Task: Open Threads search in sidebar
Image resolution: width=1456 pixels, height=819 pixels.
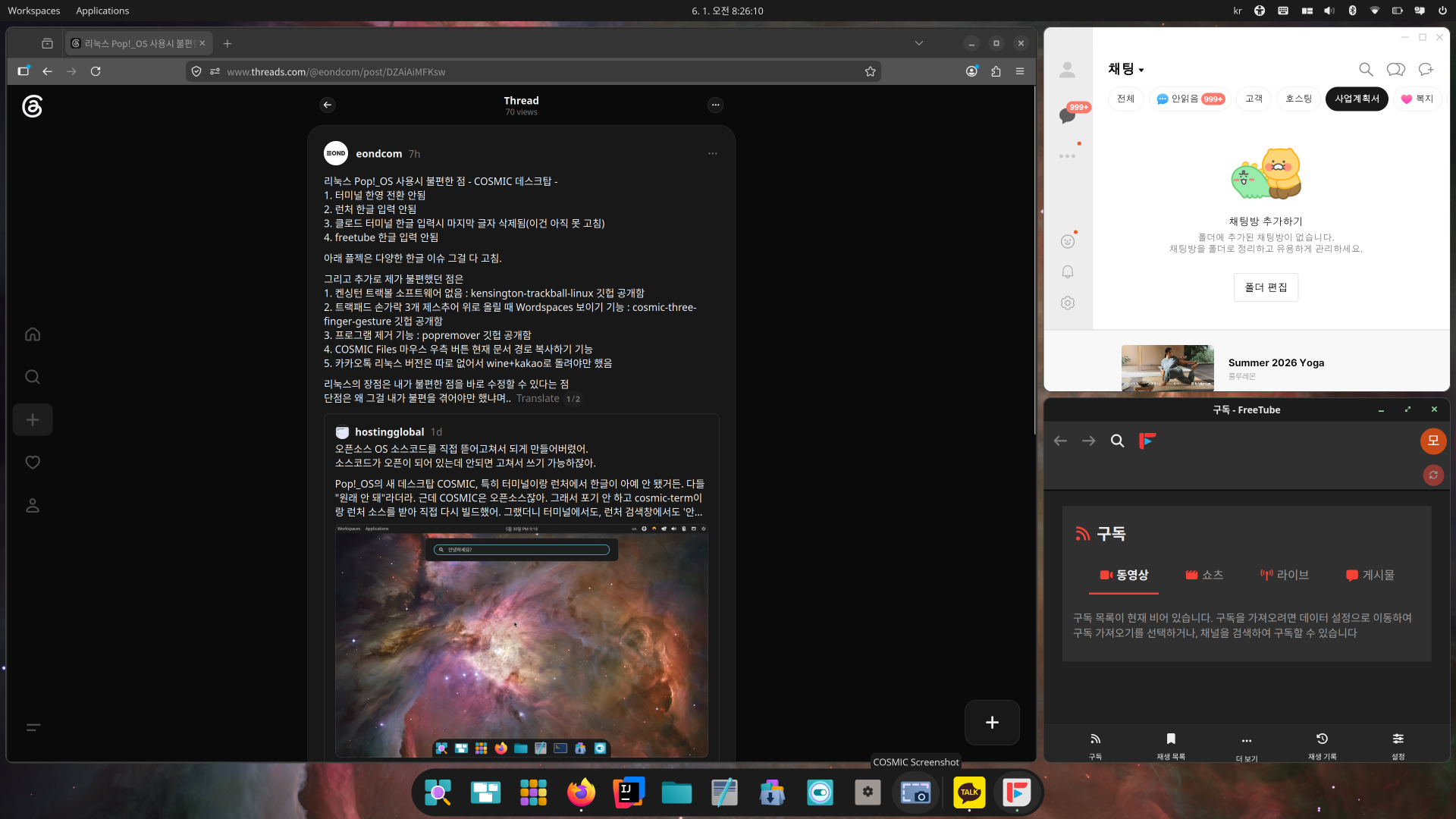Action: click(33, 377)
